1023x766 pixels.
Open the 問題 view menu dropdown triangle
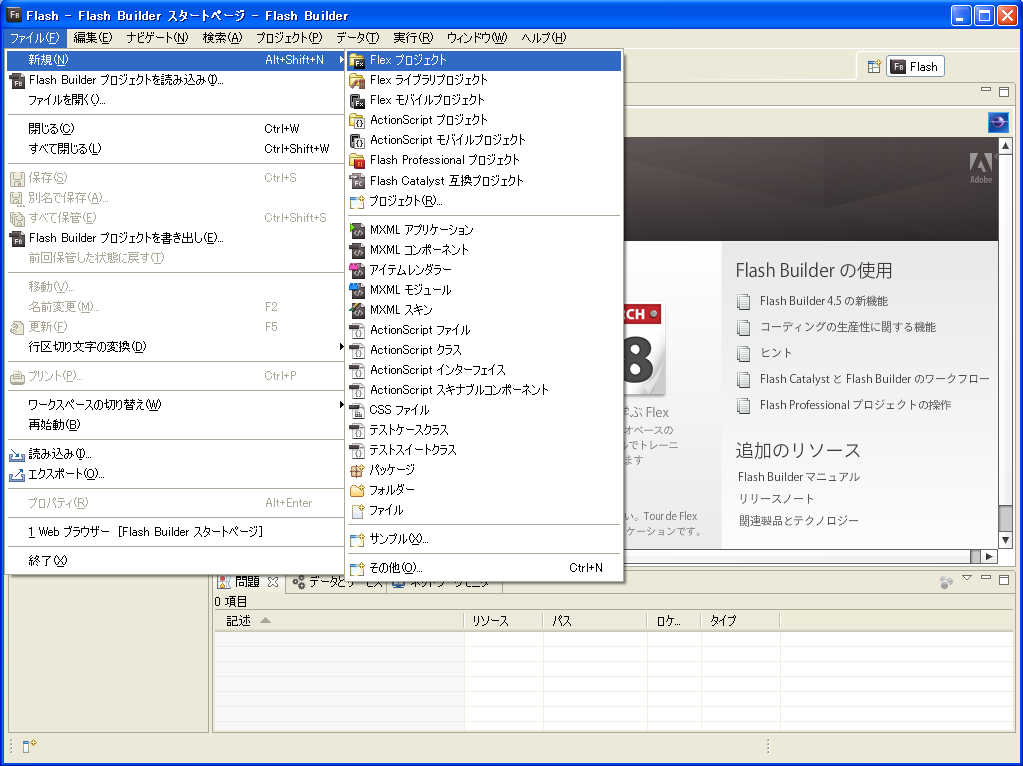tap(967, 578)
